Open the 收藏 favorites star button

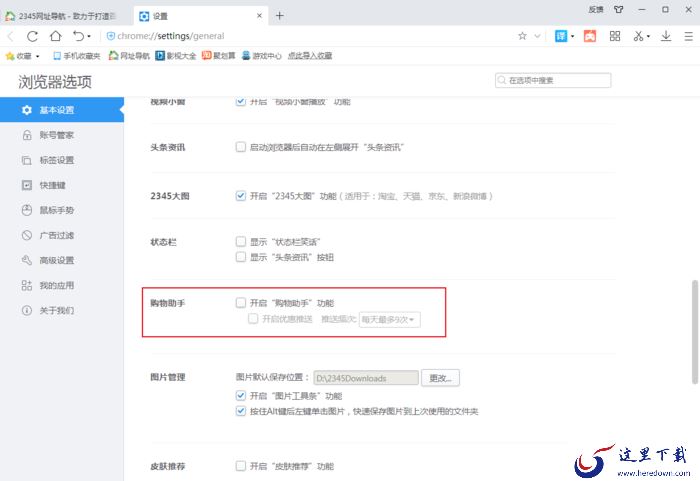point(19,56)
